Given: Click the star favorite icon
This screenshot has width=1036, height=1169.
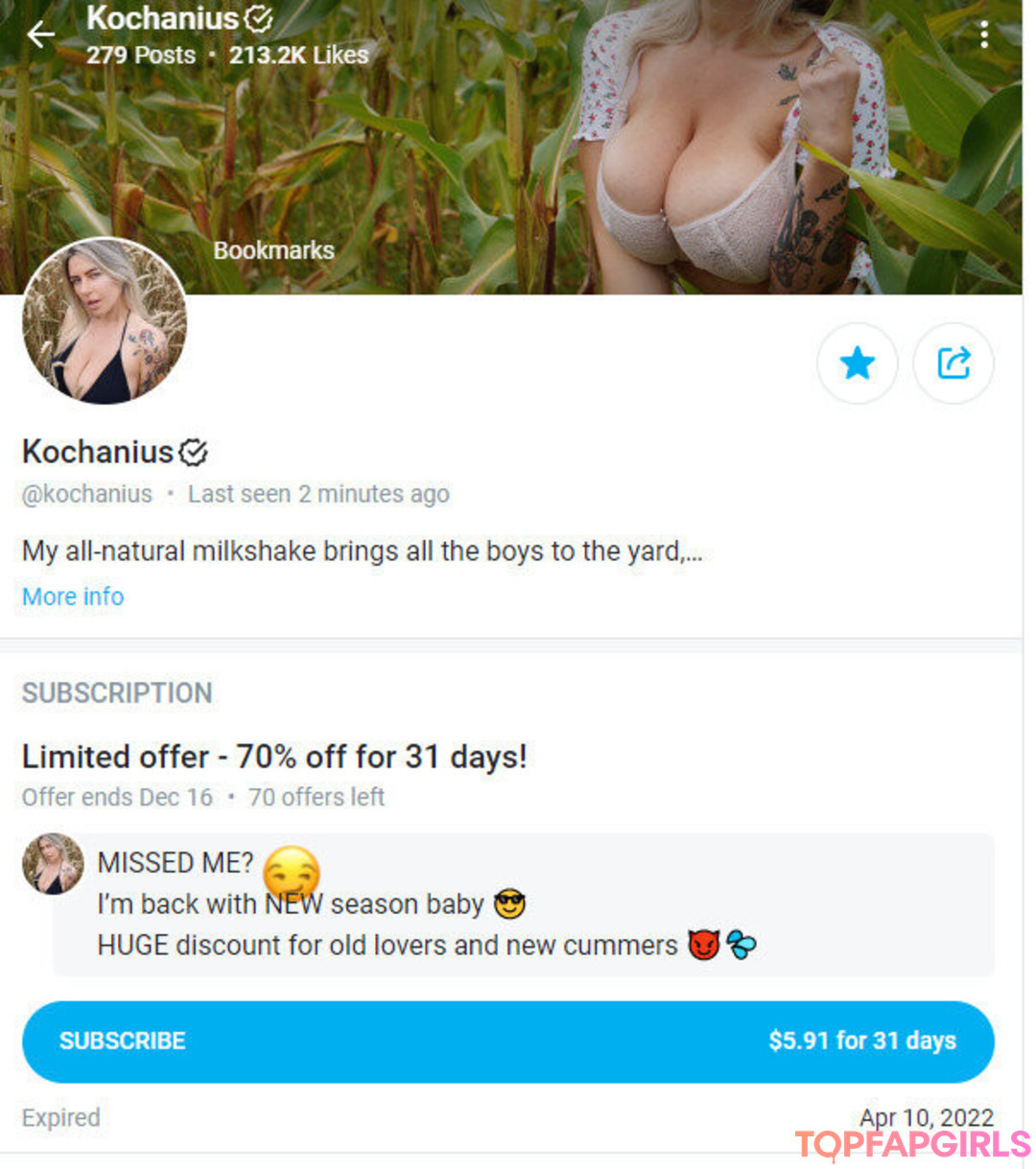Looking at the screenshot, I should point(857,363).
